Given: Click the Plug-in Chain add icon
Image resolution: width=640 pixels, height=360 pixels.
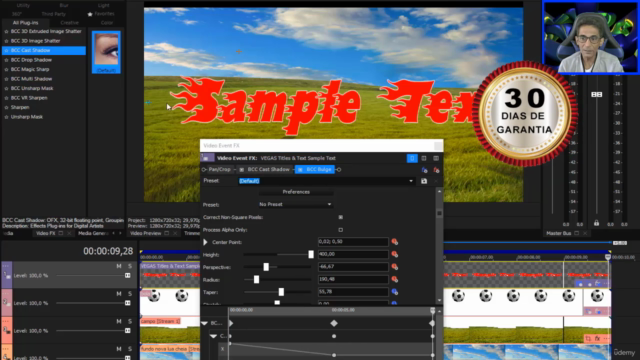Looking at the screenshot, I should 424,170.
